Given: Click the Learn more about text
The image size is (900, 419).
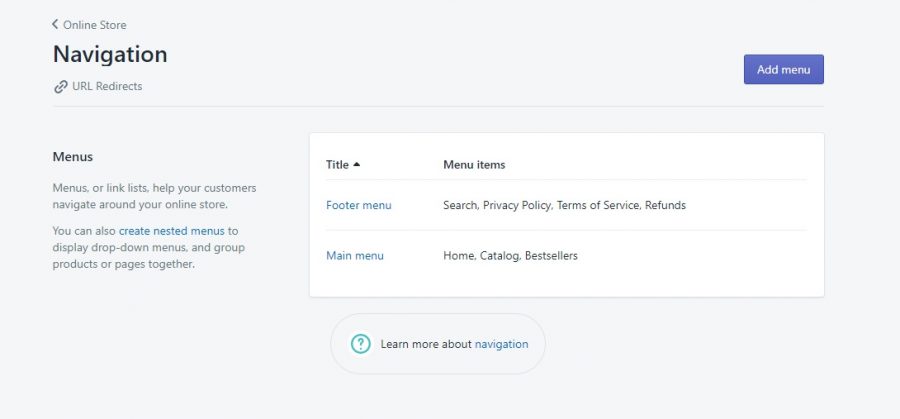Looking at the screenshot, I should tap(426, 344).
